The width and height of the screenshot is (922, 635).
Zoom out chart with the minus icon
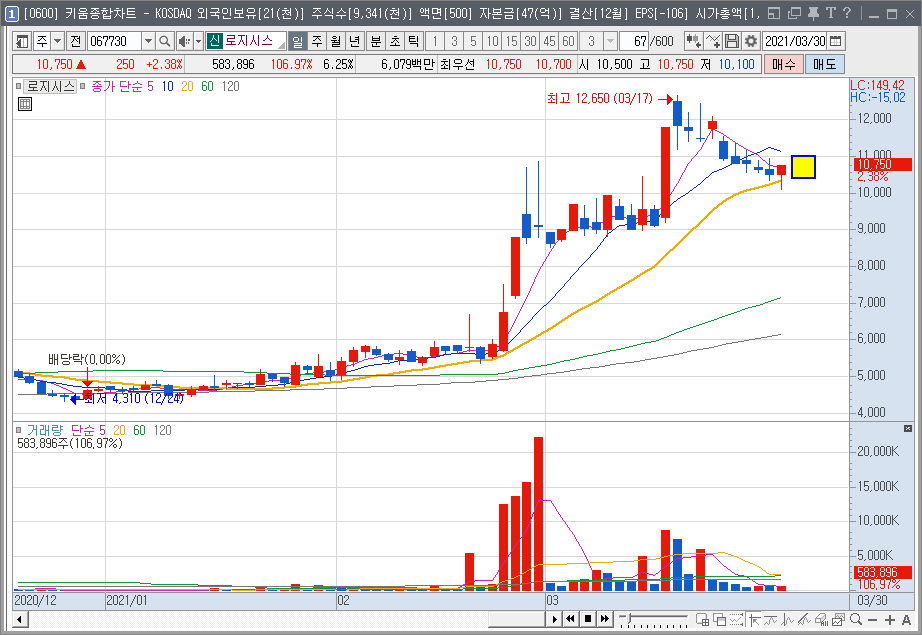tap(873, 620)
